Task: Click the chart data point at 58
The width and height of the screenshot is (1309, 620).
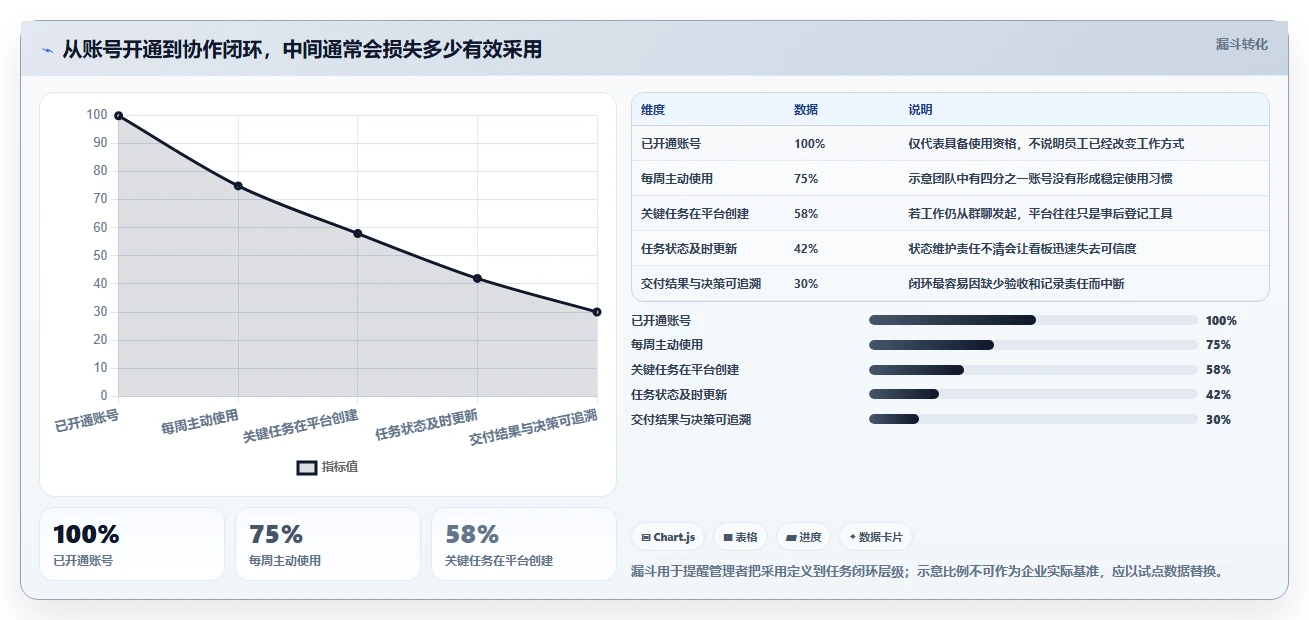Action: point(357,234)
